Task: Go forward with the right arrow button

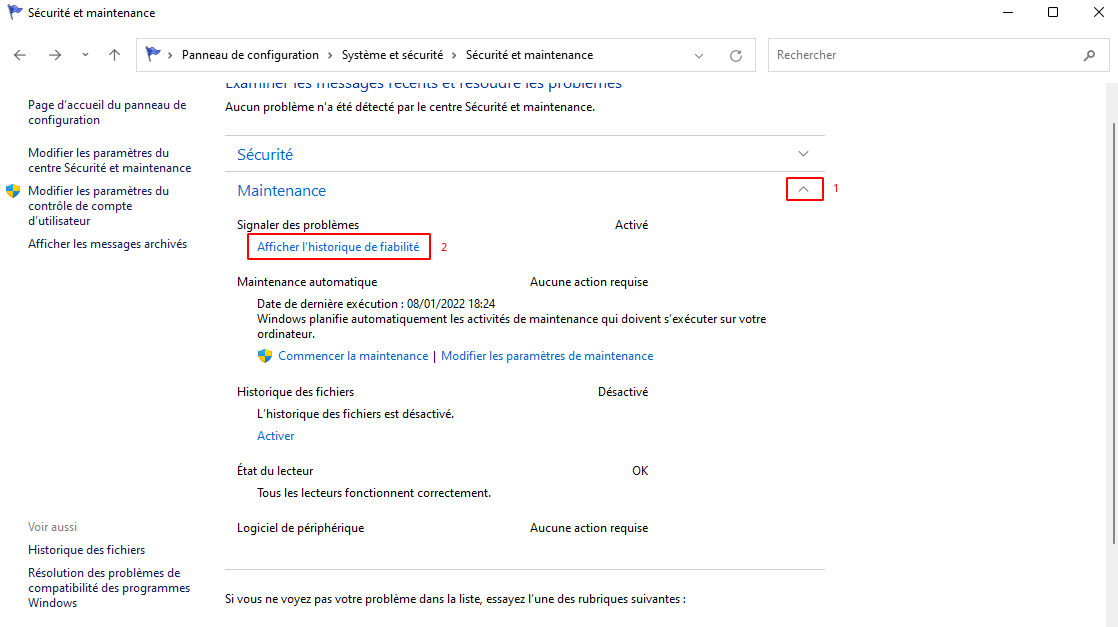Action: pyautogui.click(x=55, y=55)
